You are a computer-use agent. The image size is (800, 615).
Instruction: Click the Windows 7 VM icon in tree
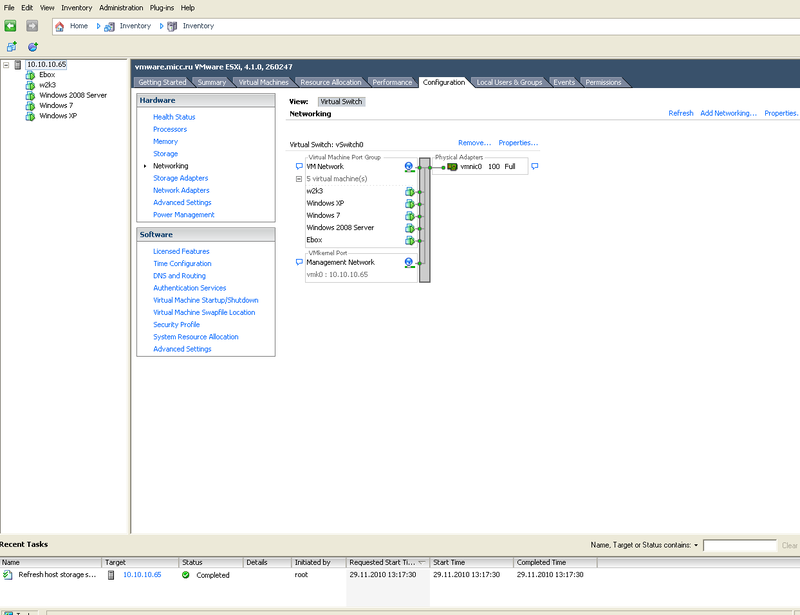(30, 106)
